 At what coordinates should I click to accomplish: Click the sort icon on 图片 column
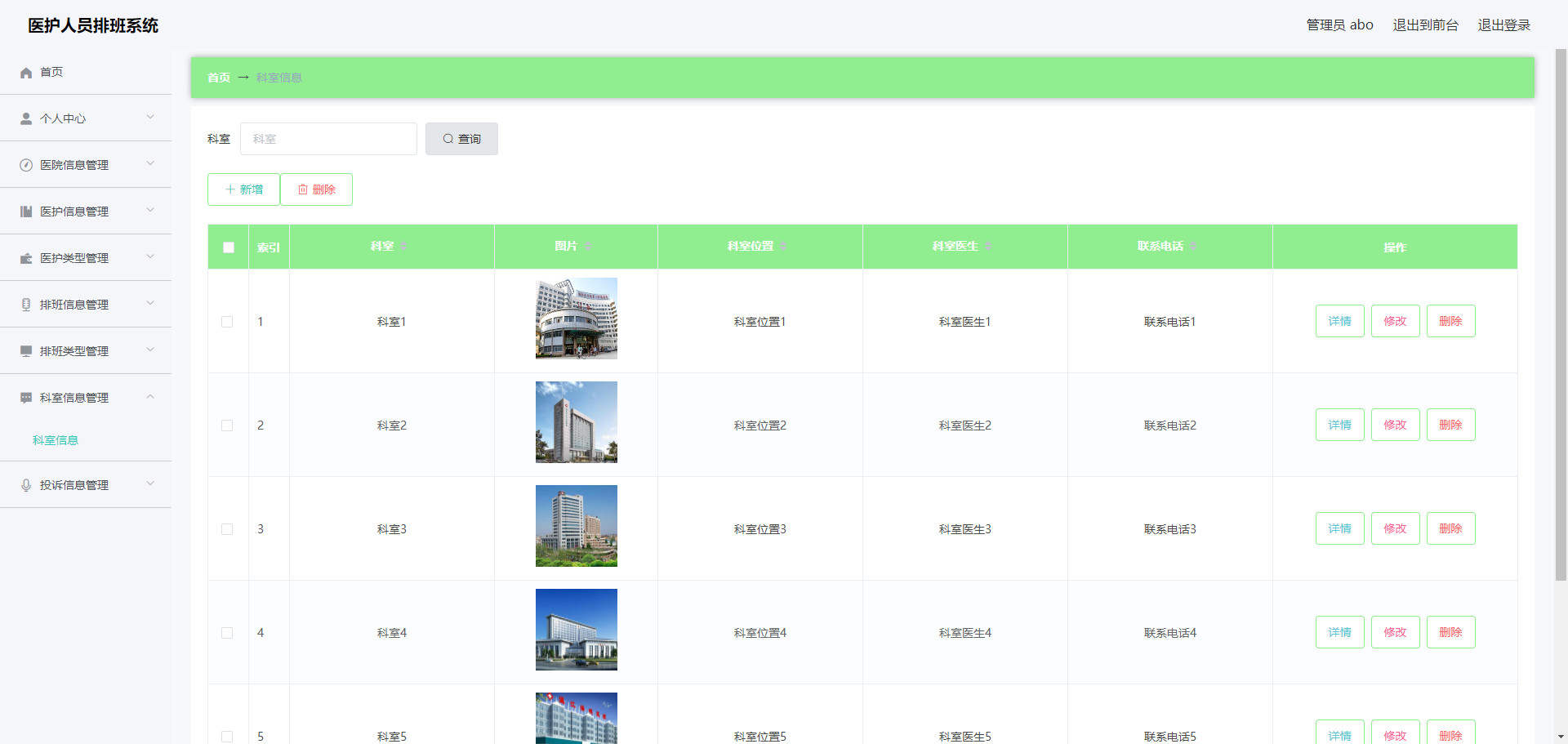coord(588,247)
